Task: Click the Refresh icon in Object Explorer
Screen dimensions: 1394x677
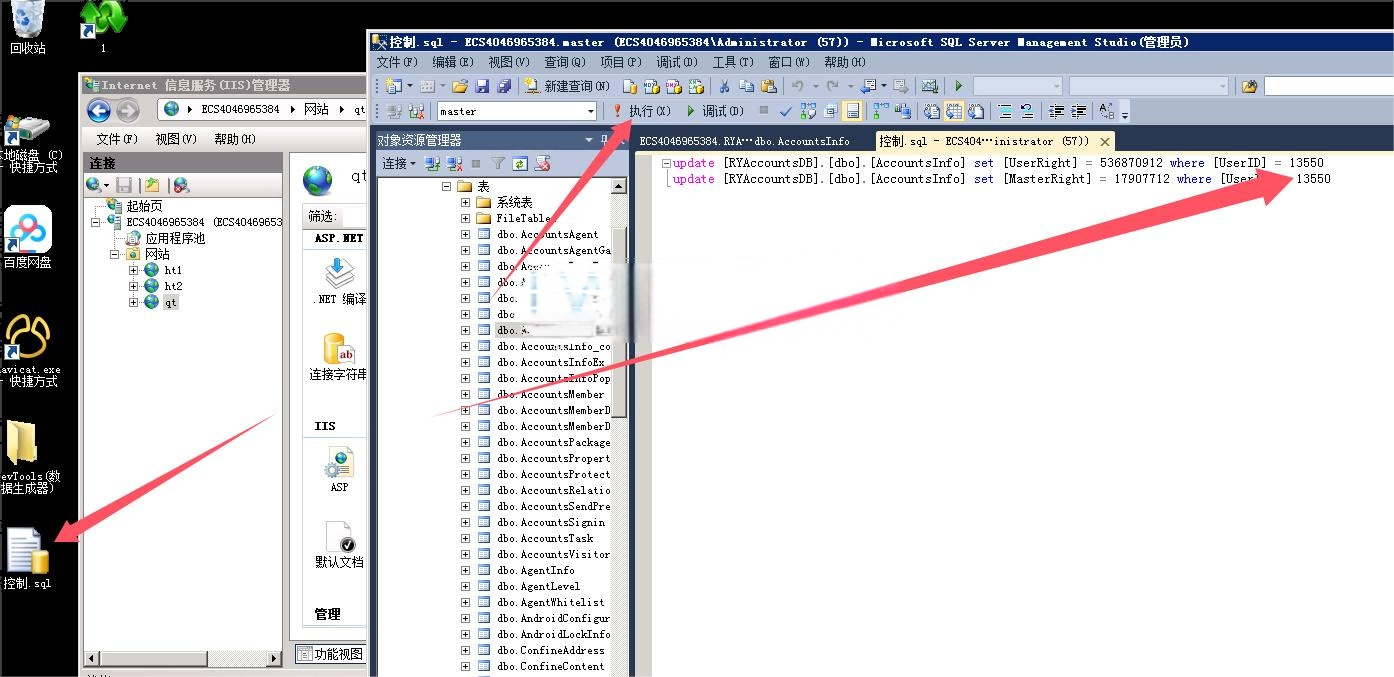Action: point(520,163)
